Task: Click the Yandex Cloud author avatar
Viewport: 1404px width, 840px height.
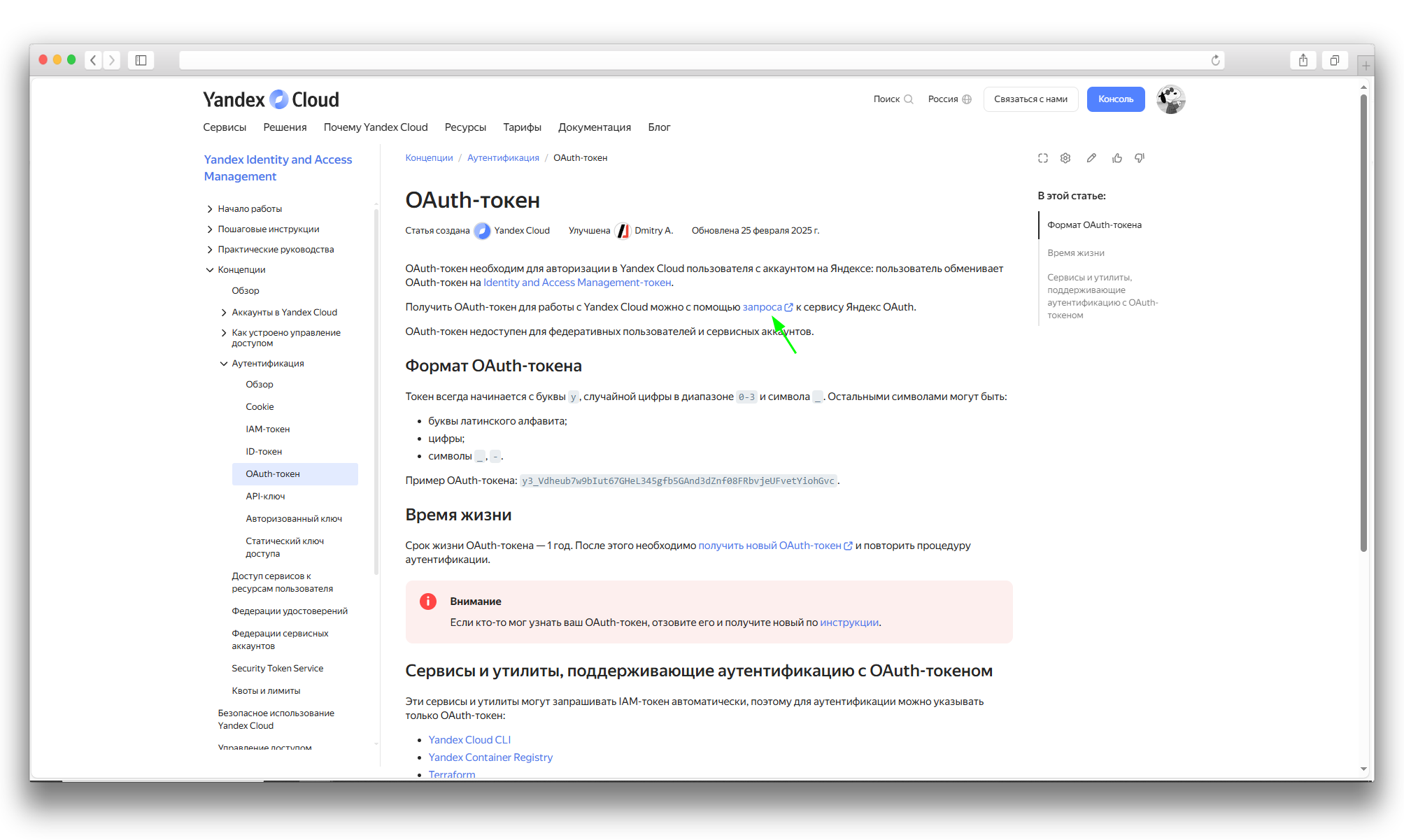Action: (482, 231)
